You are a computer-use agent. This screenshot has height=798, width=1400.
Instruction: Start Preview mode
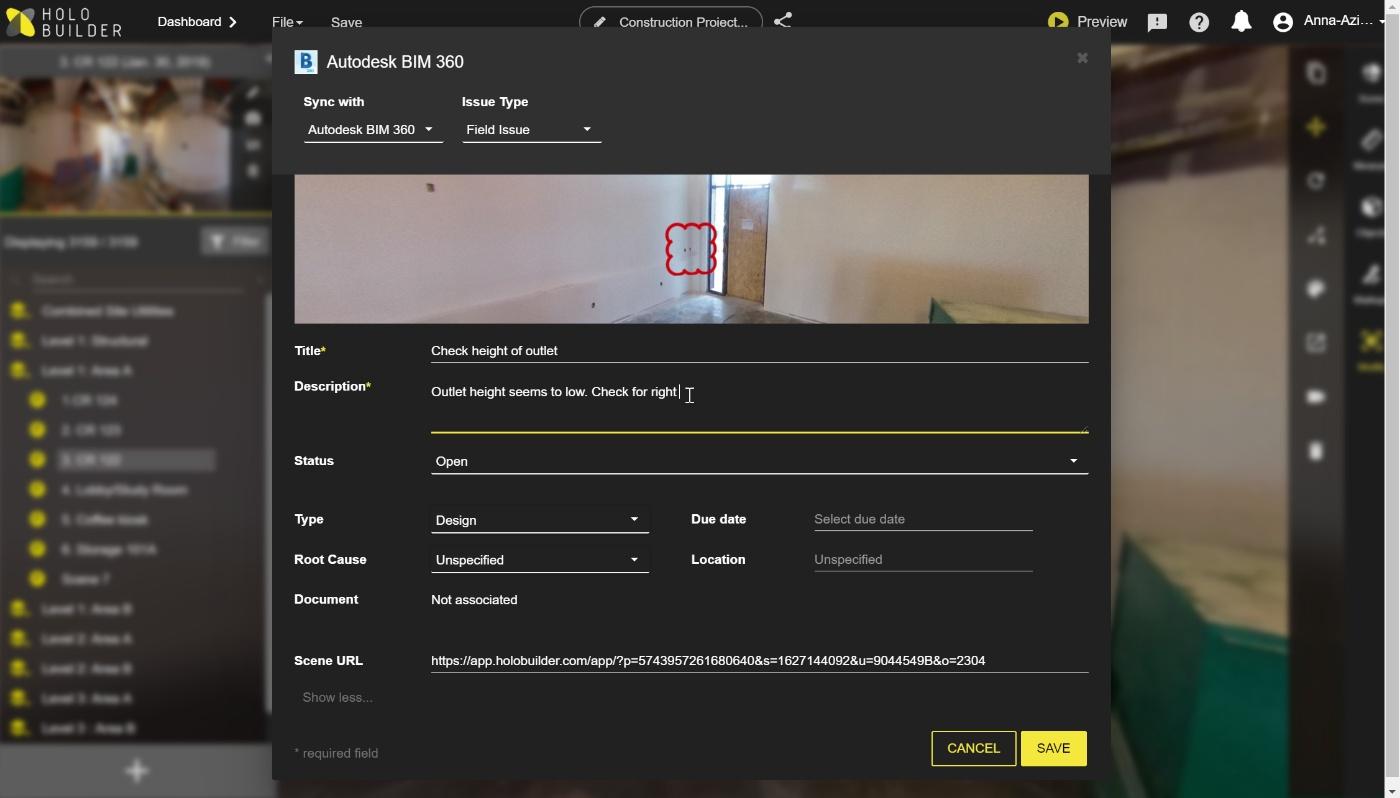[x=1088, y=22]
